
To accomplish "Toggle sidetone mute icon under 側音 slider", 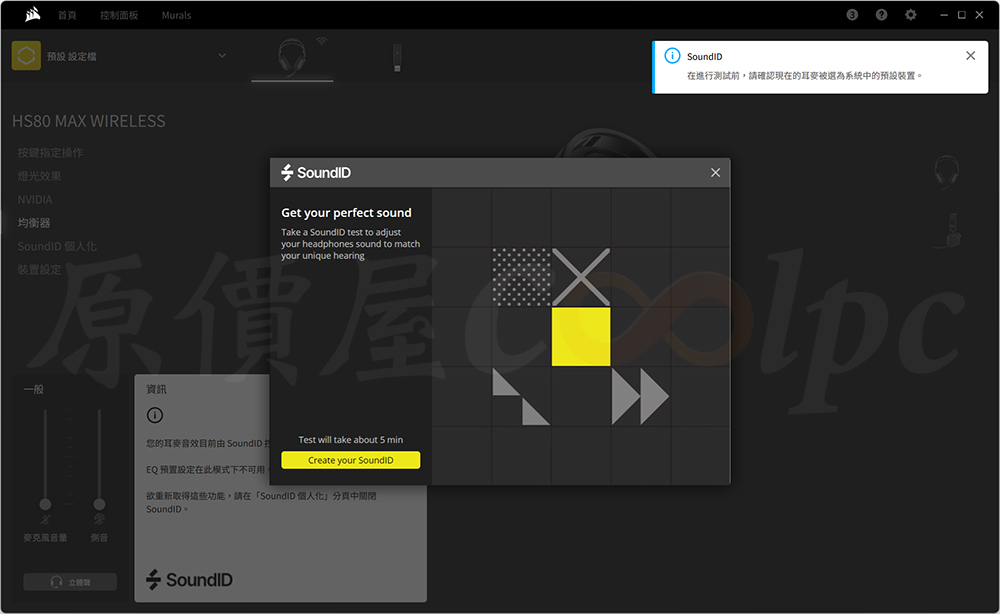I will point(99,520).
